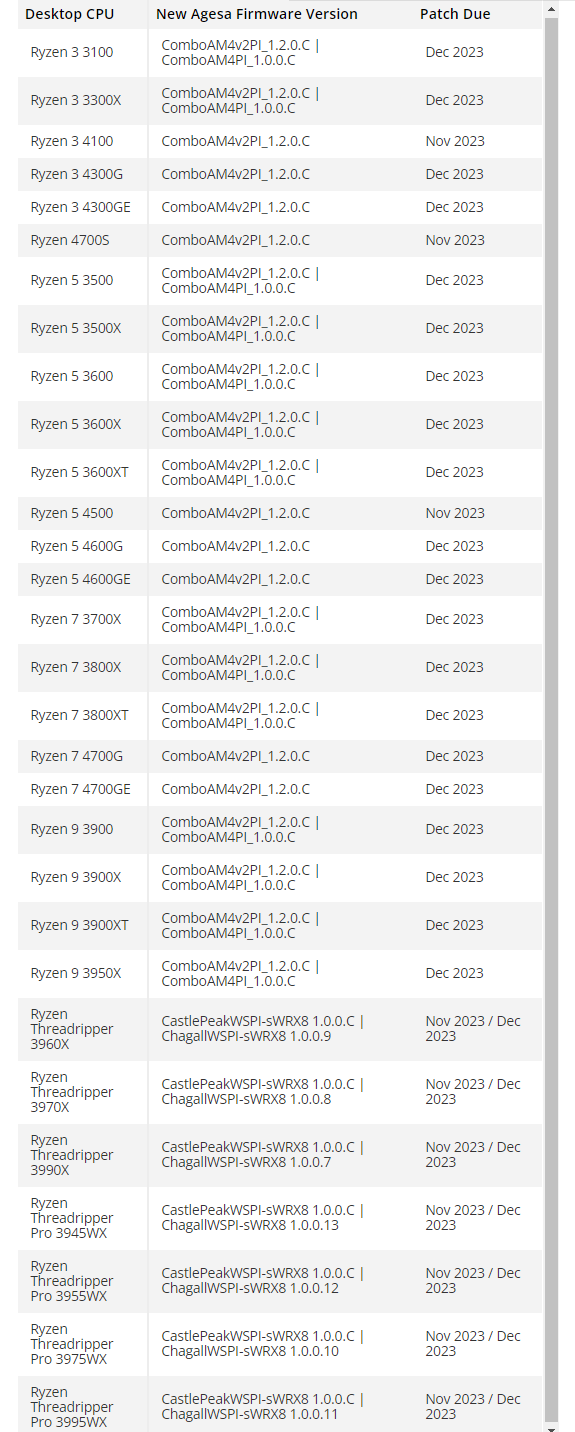Click the Ryzen Threadripper 3960X cell

[x=83, y=1029]
